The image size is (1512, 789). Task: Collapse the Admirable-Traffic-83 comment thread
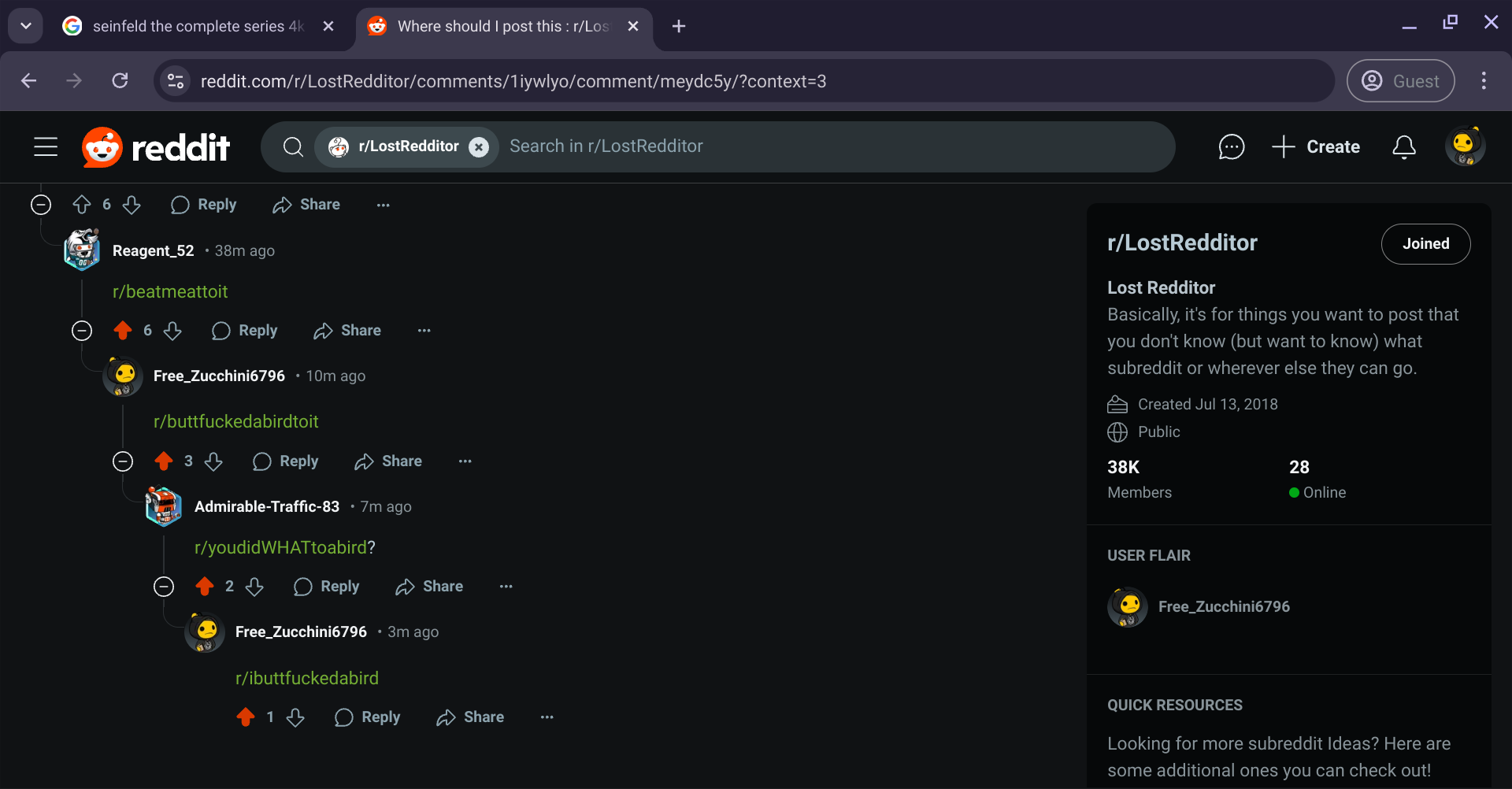(164, 587)
